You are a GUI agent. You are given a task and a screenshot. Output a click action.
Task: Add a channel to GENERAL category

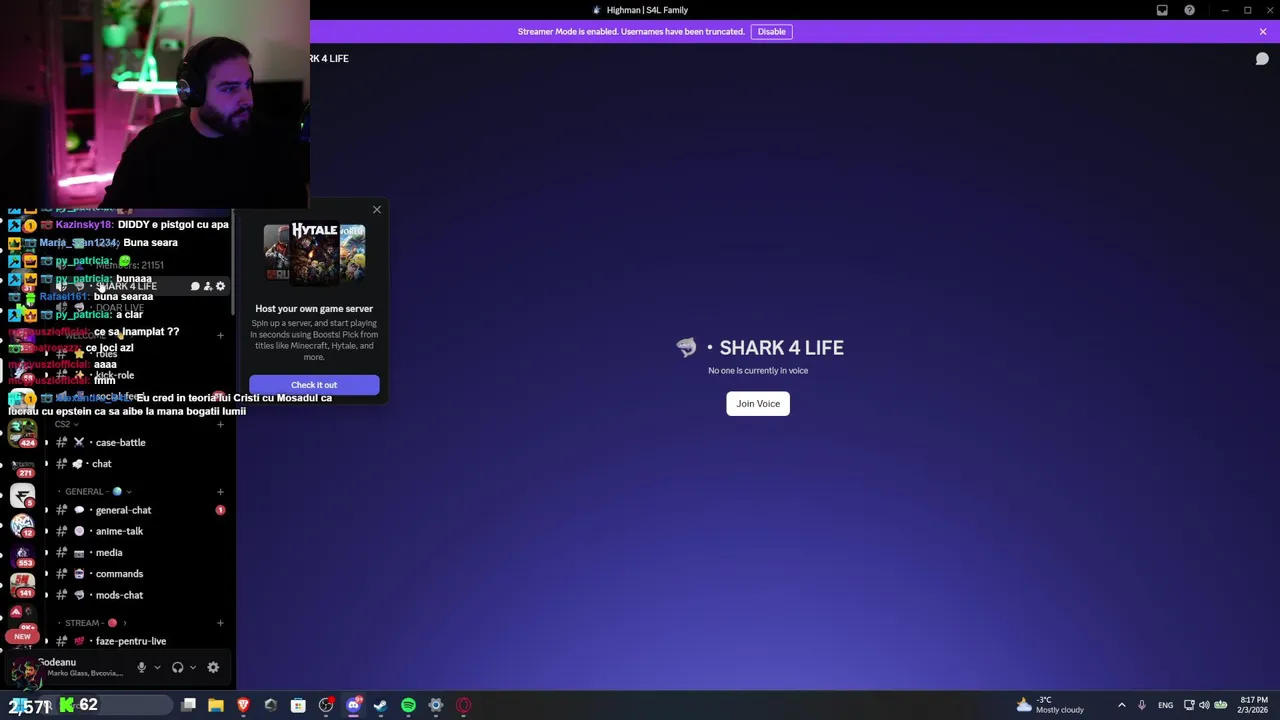(220, 492)
